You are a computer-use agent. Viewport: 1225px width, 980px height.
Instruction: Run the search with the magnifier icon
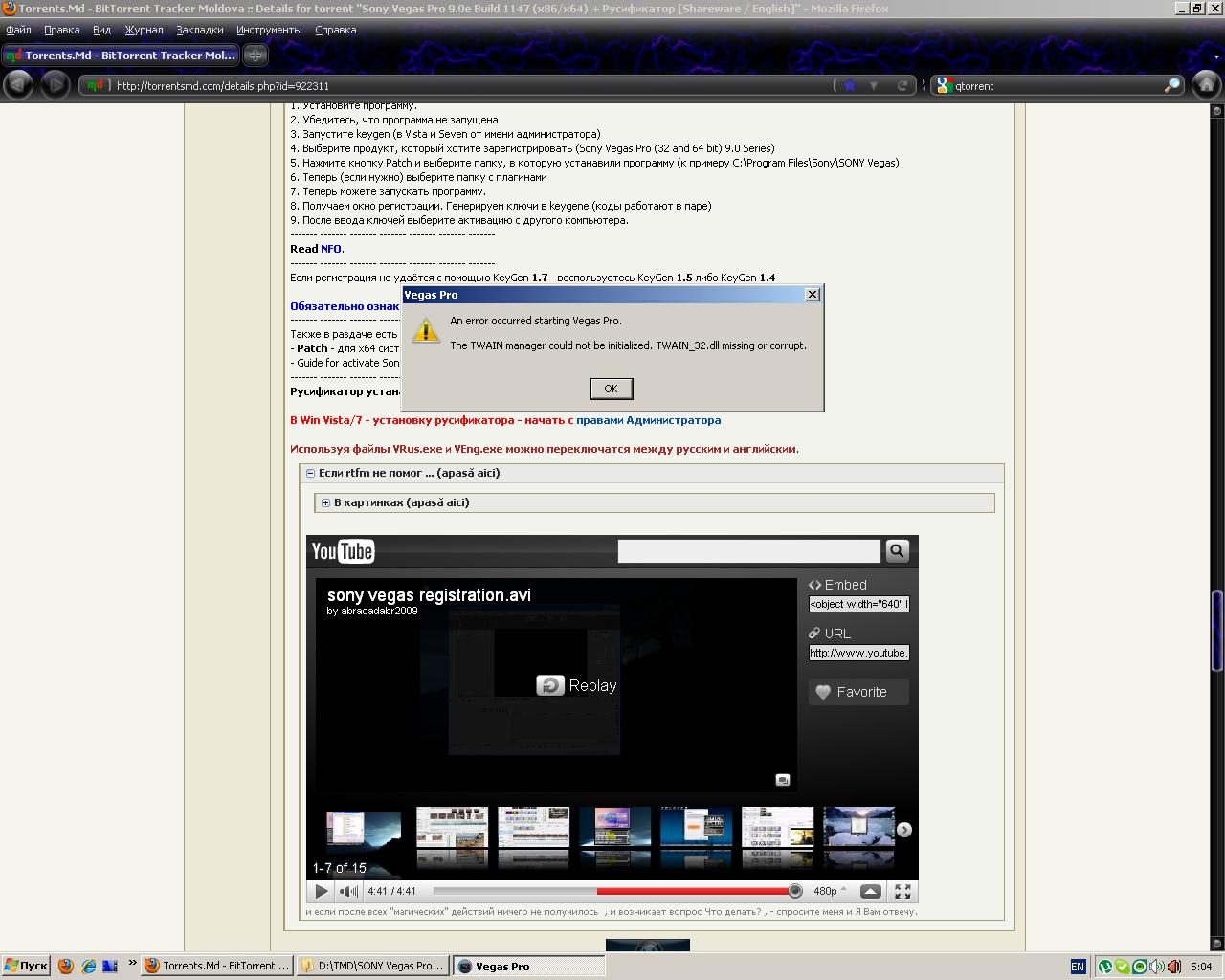[1171, 85]
